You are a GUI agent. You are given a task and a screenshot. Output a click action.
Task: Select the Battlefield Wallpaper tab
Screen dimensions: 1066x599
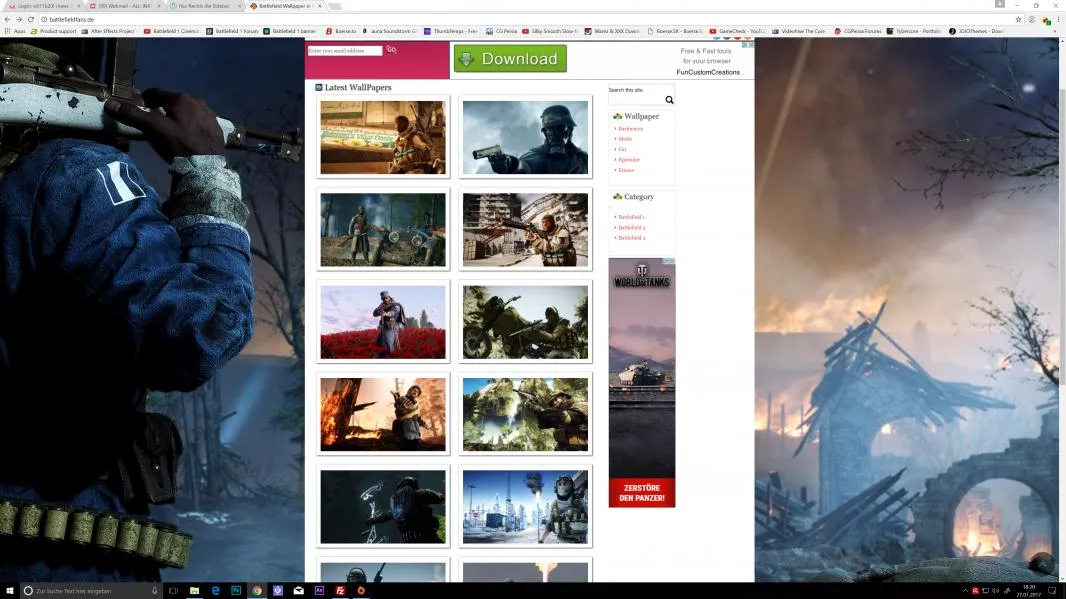point(284,6)
